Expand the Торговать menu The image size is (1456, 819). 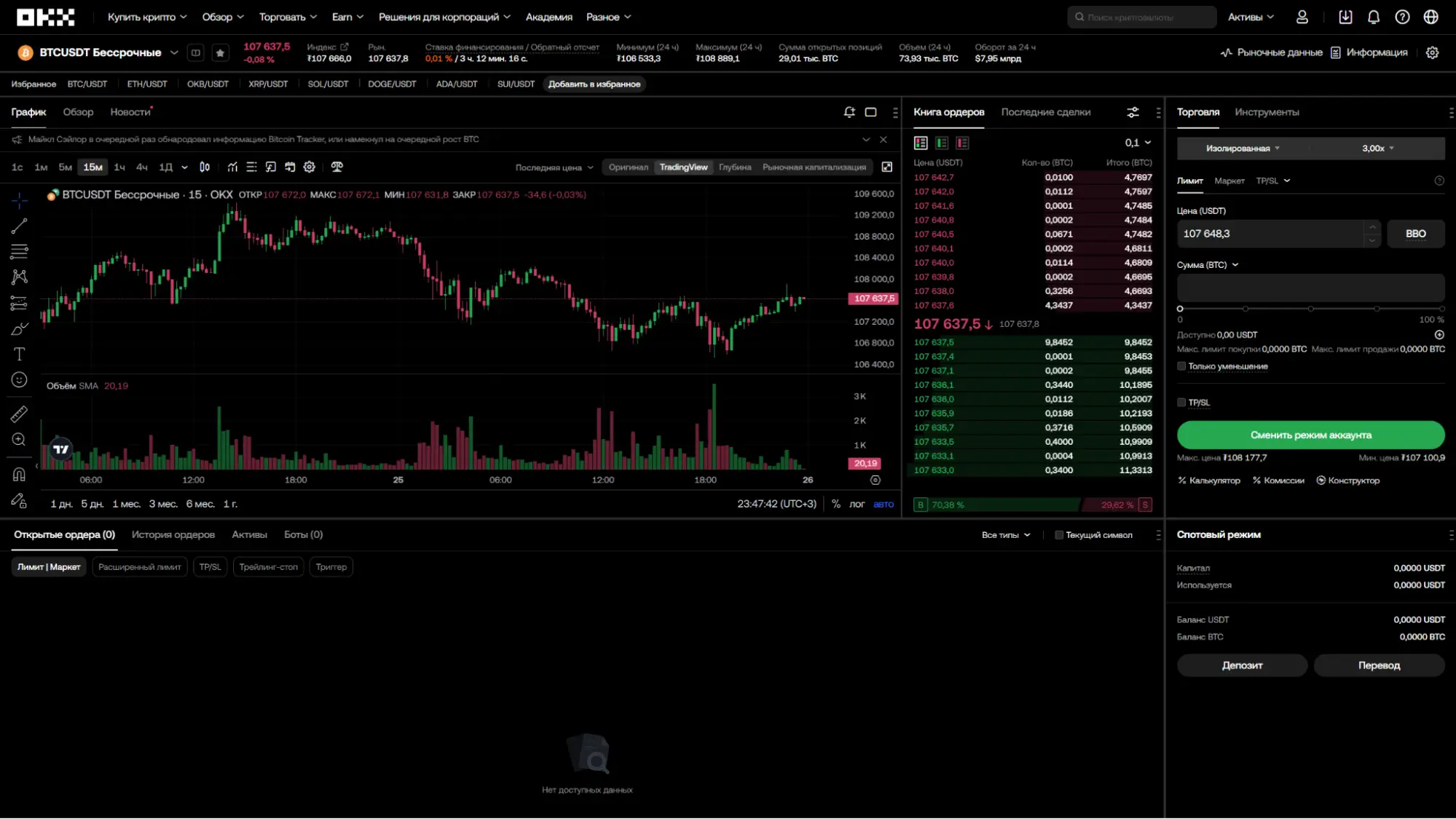[x=288, y=17]
